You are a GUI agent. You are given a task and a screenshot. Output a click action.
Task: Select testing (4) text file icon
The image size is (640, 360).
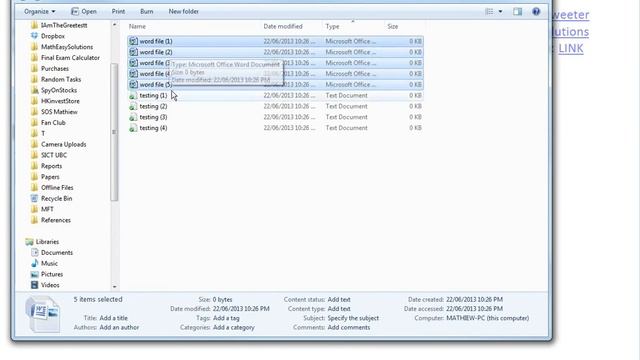tap(133, 128)
